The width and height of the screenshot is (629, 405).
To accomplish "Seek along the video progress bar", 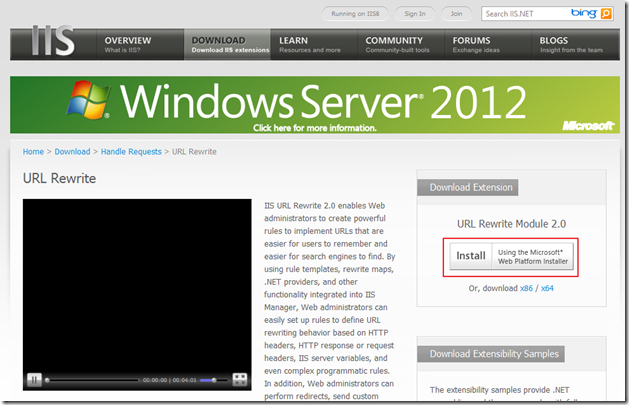I will click(x=93, y=380).
